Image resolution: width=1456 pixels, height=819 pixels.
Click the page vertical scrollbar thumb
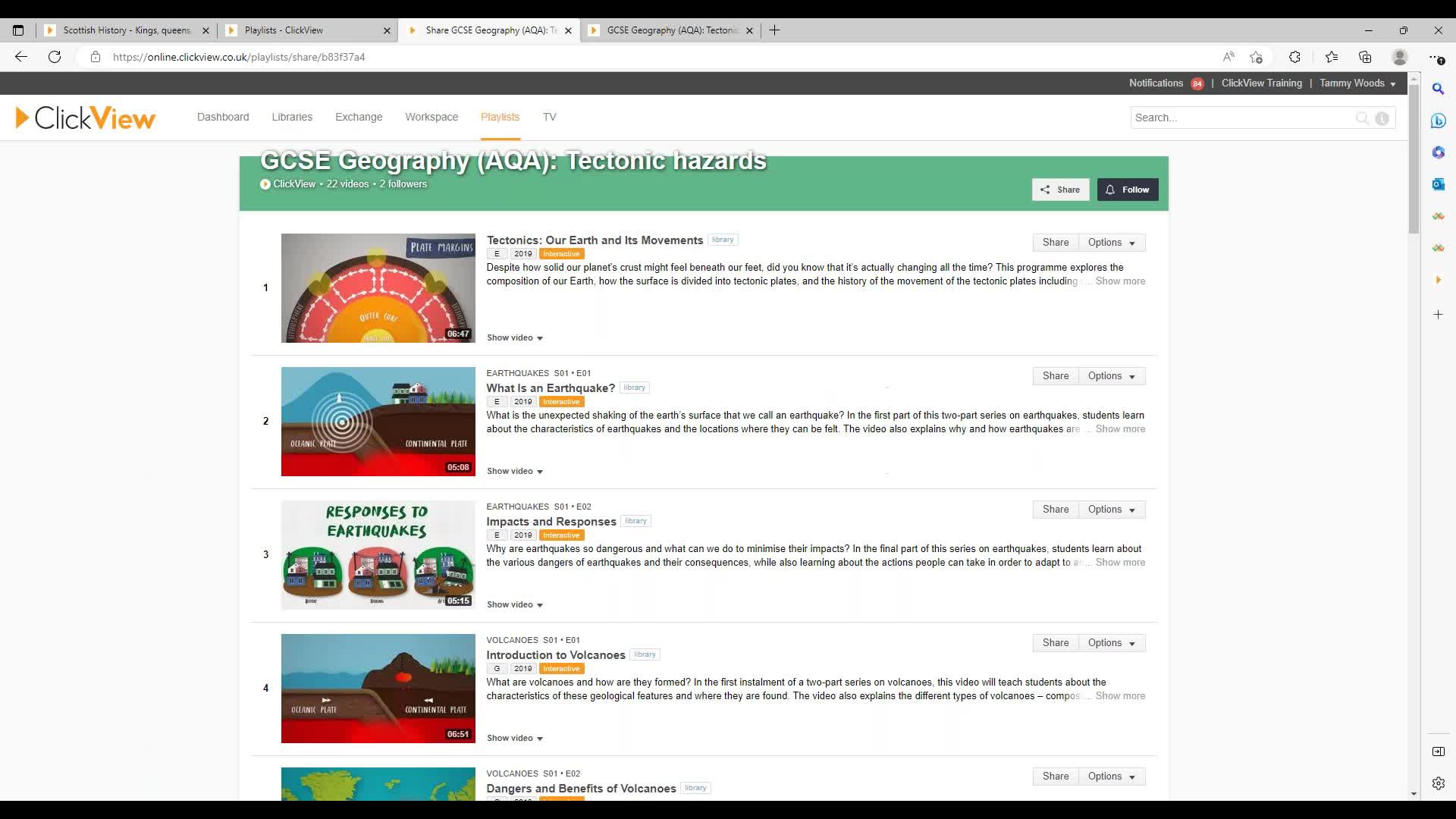pyautogui.click(x=1414, y=159)
